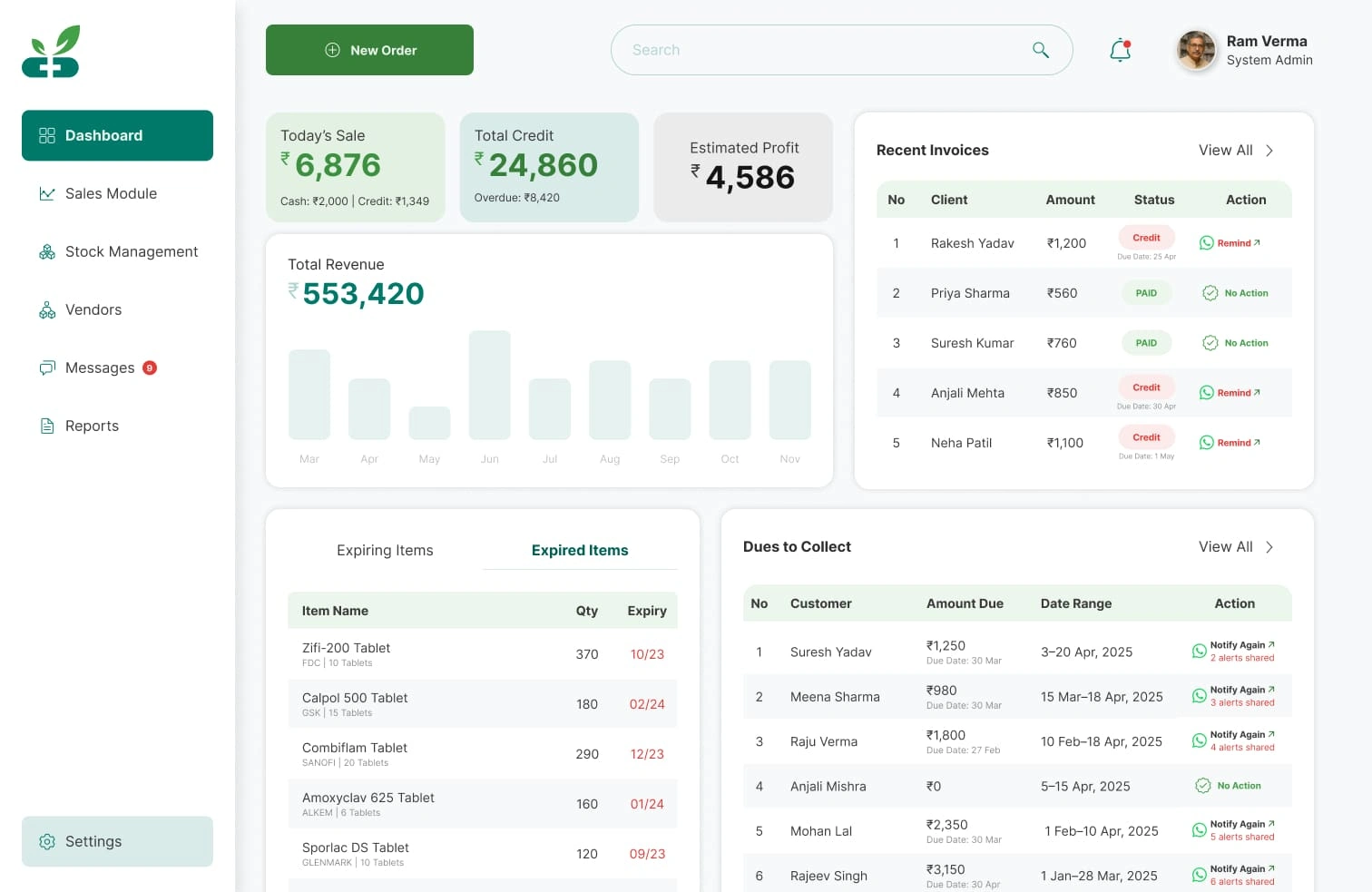The image size is (1372, 892).
Task: Expand Dues to Collect with the chevron arrow
Action: tap(1269, 547)
